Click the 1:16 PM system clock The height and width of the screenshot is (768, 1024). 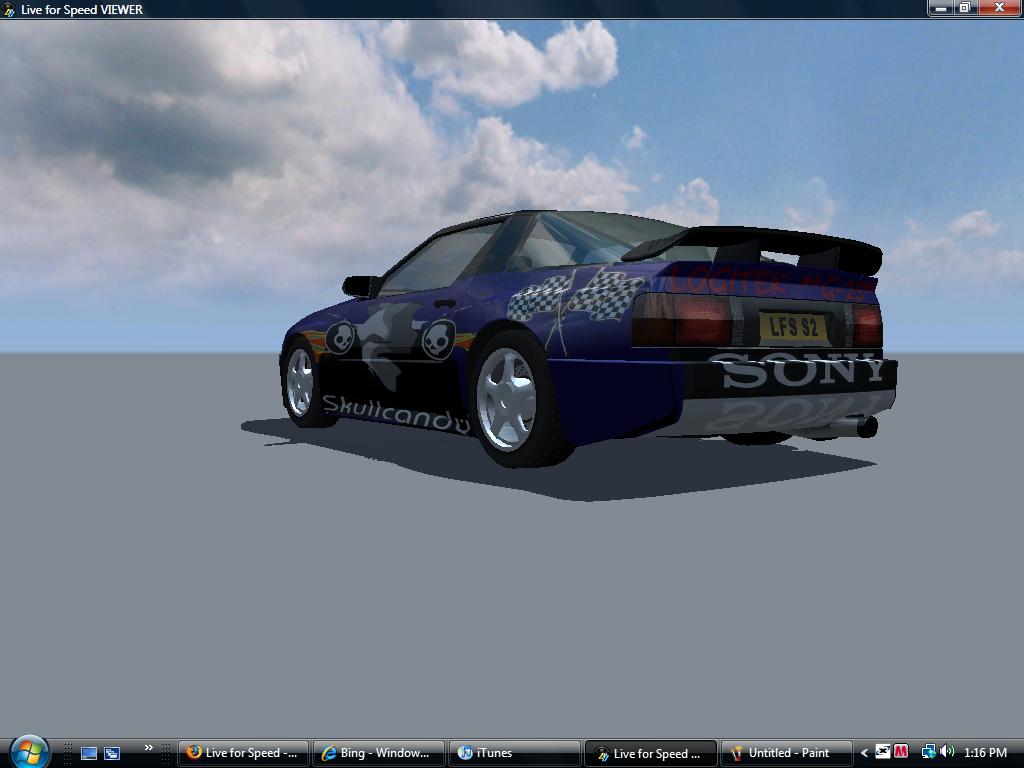click(x=985, y=753)
